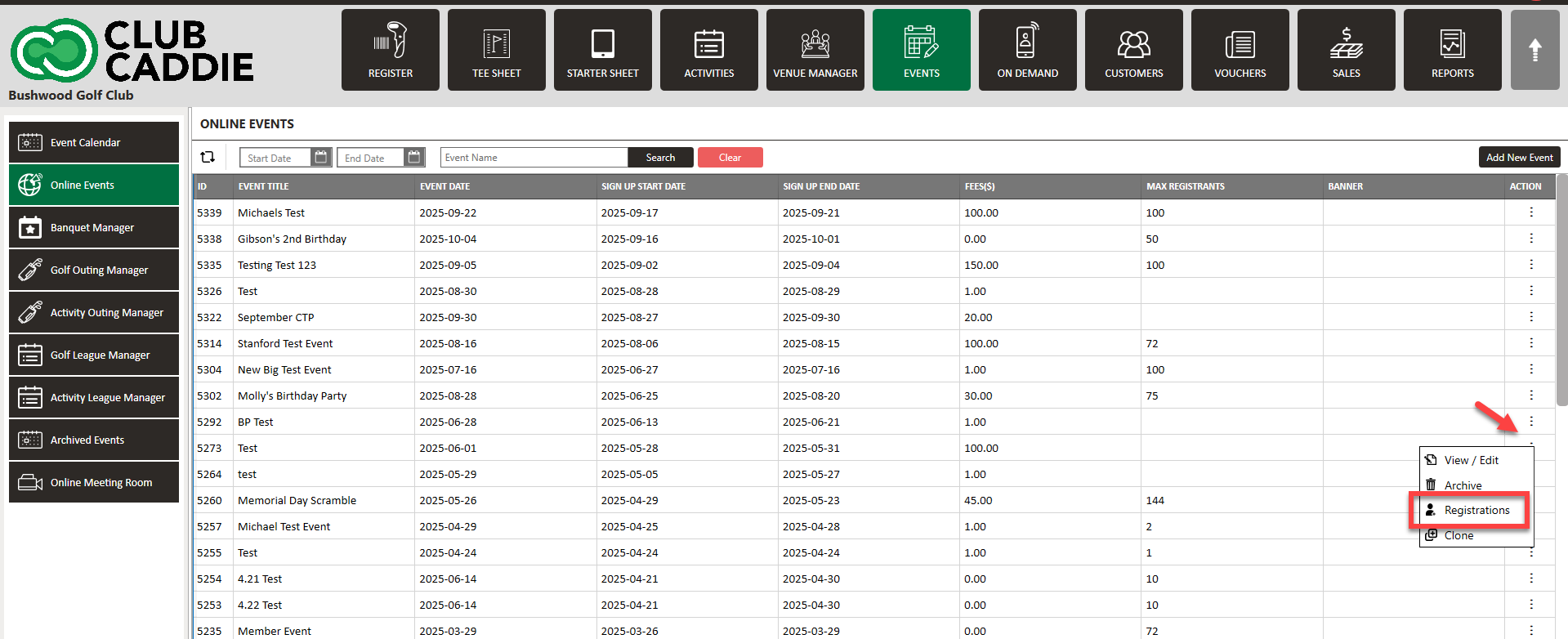1568x639 pixels.
Task: Choose View / Edit in context menu
Action: (1471, 460)
